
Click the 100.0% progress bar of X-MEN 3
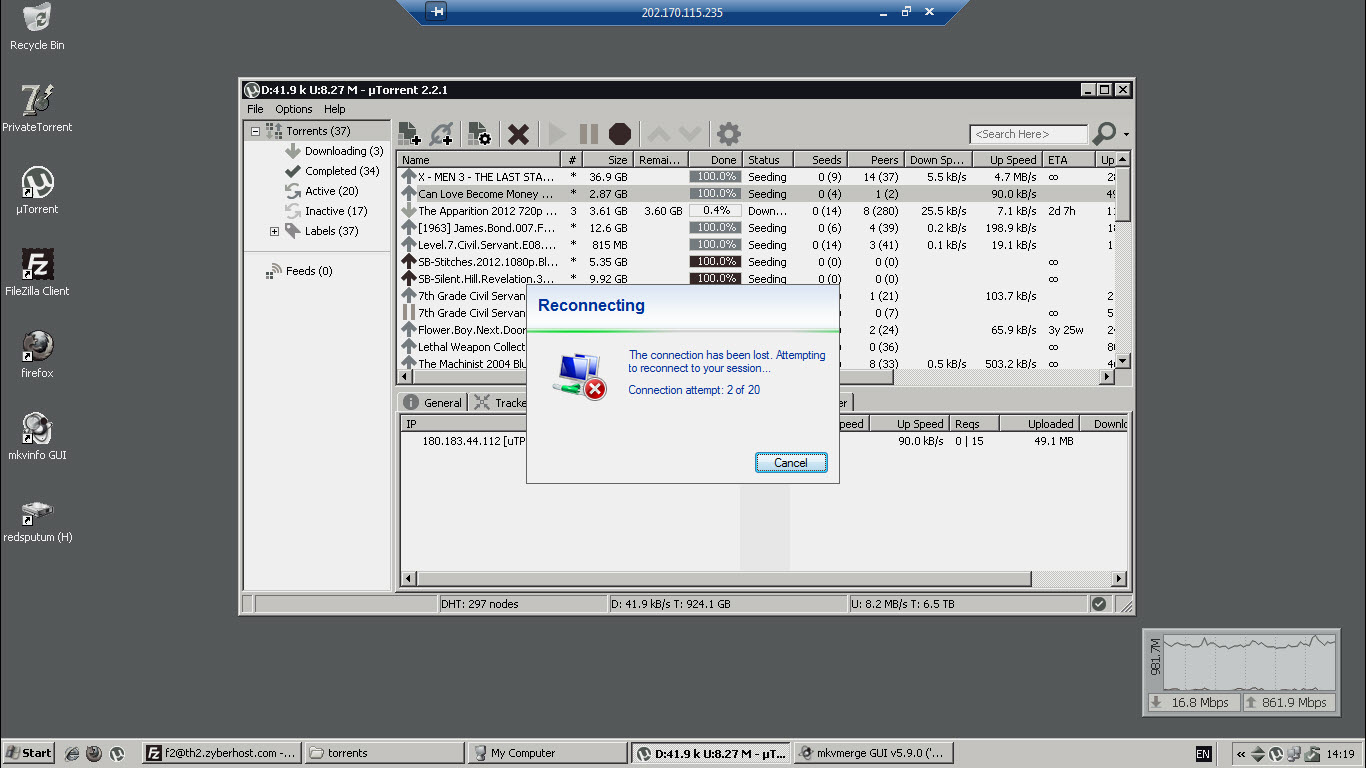point(715,177)
